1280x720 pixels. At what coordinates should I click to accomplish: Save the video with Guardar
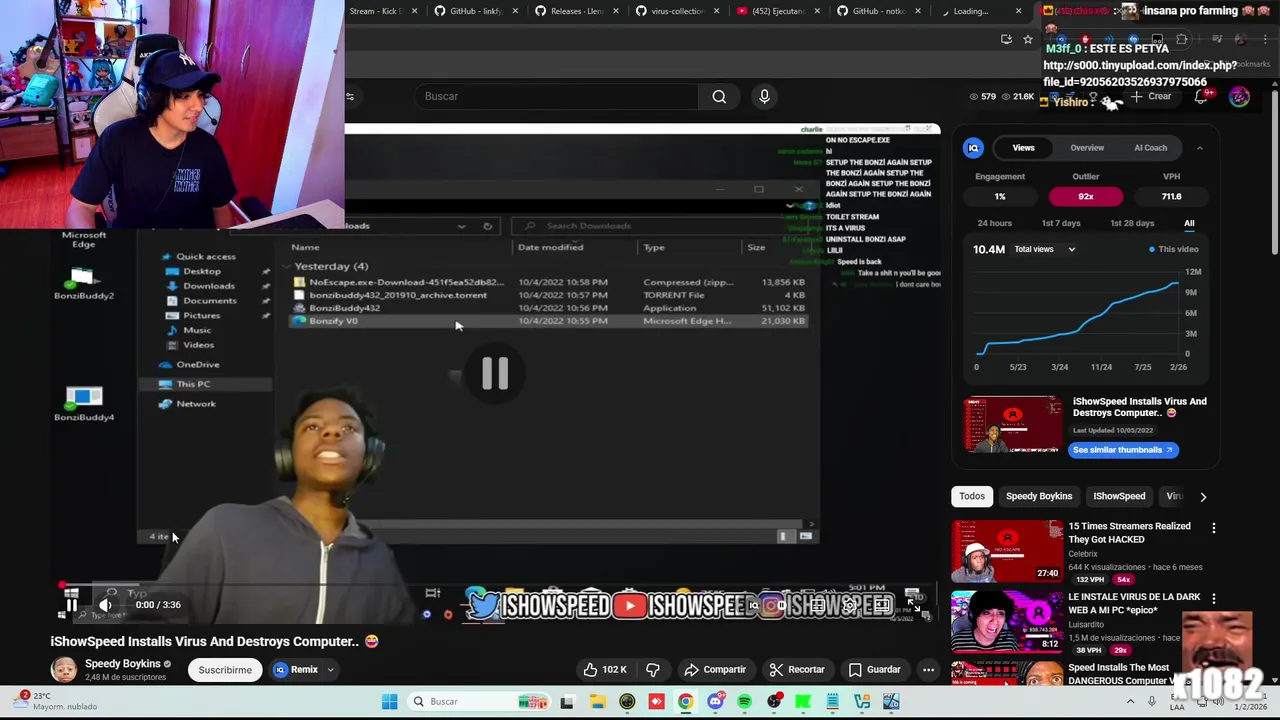875,669
